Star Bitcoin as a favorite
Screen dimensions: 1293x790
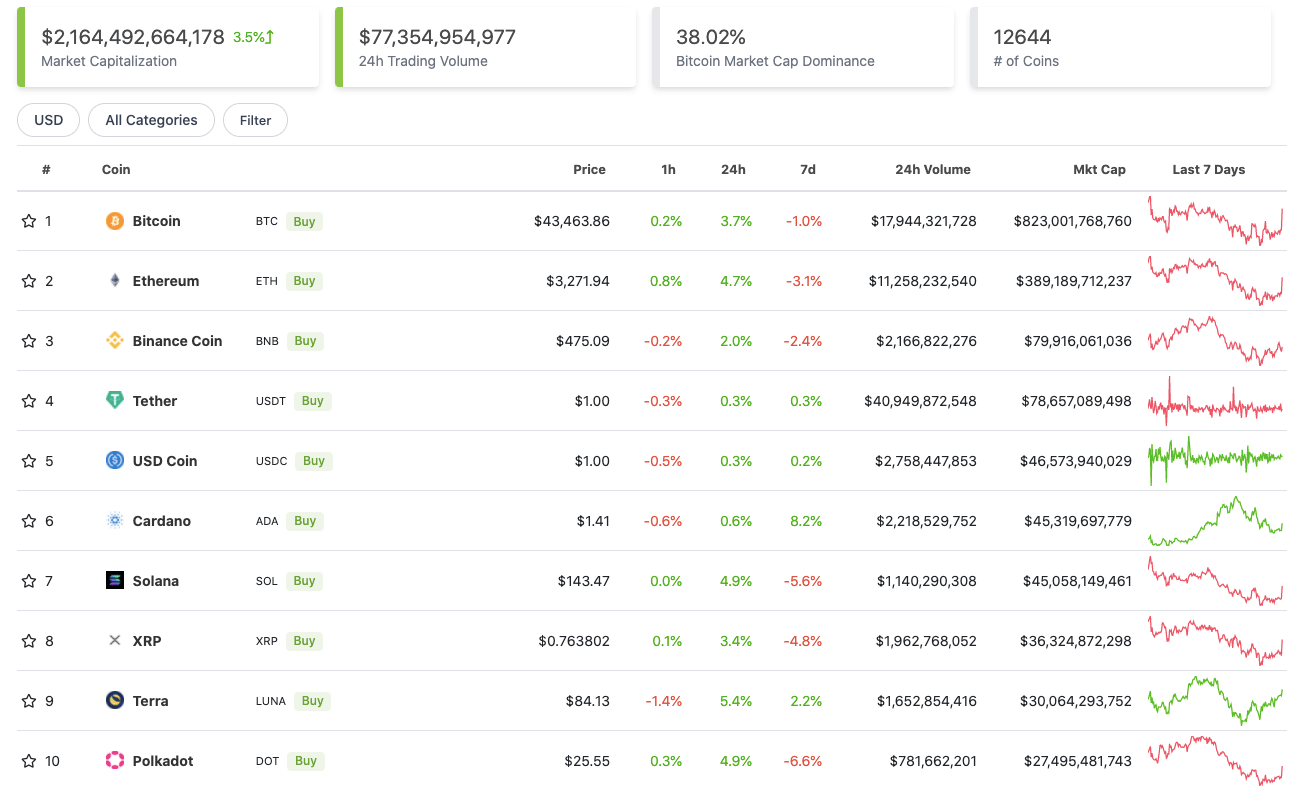(x=29, y=221)
